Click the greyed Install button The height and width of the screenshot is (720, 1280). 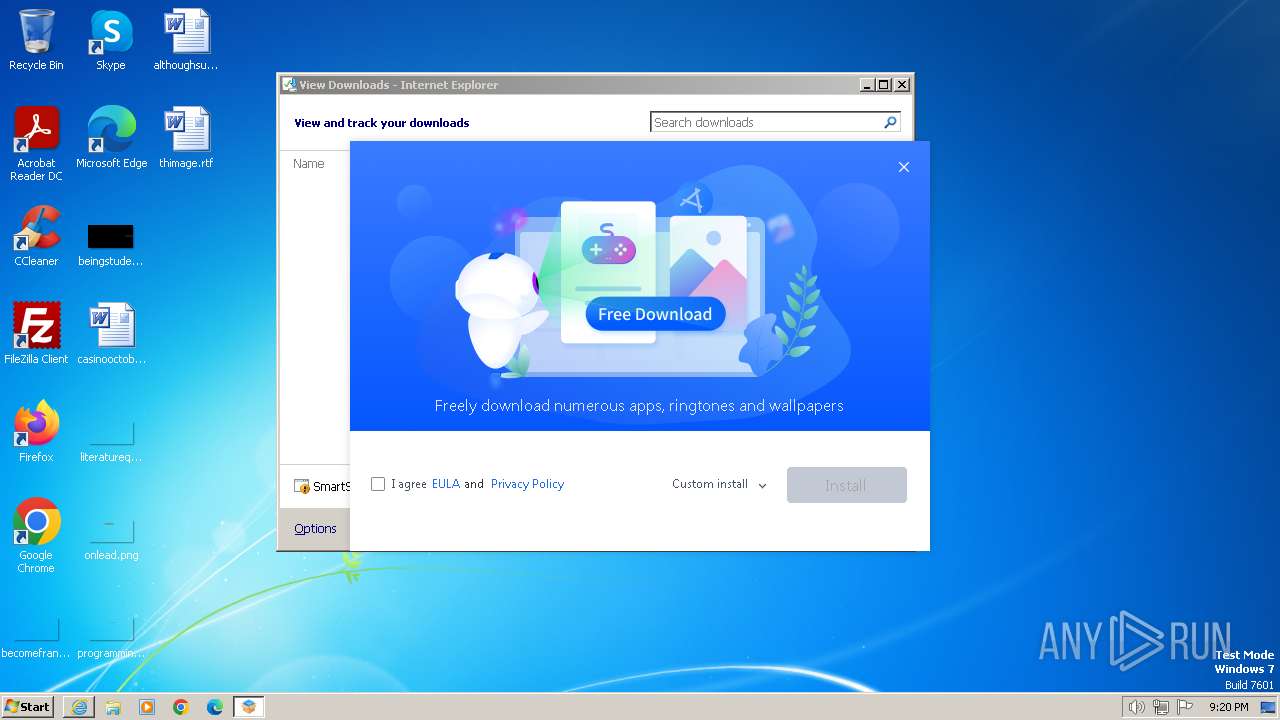846,485
